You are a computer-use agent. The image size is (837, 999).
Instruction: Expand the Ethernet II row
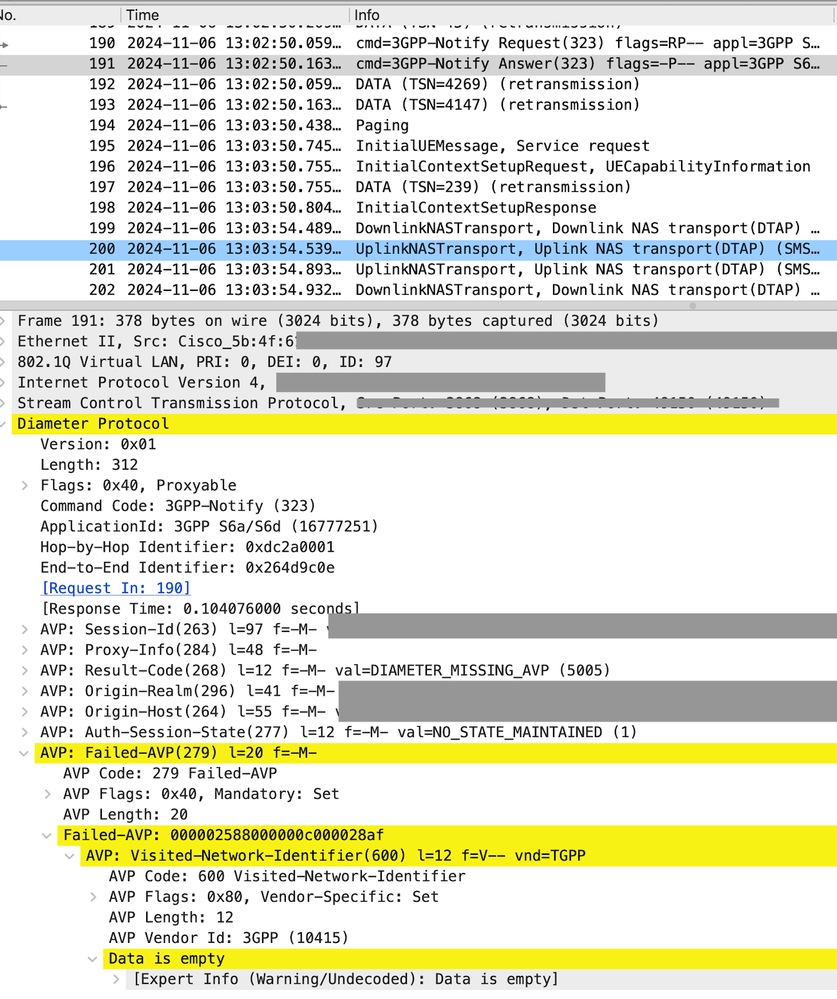3,341
